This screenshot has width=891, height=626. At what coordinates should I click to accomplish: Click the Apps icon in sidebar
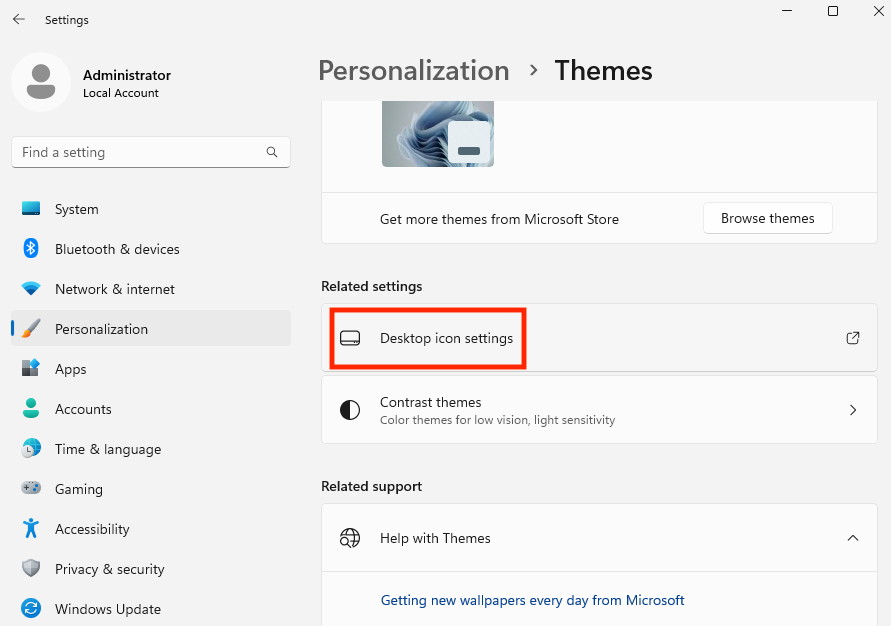[x=31, y=369]
